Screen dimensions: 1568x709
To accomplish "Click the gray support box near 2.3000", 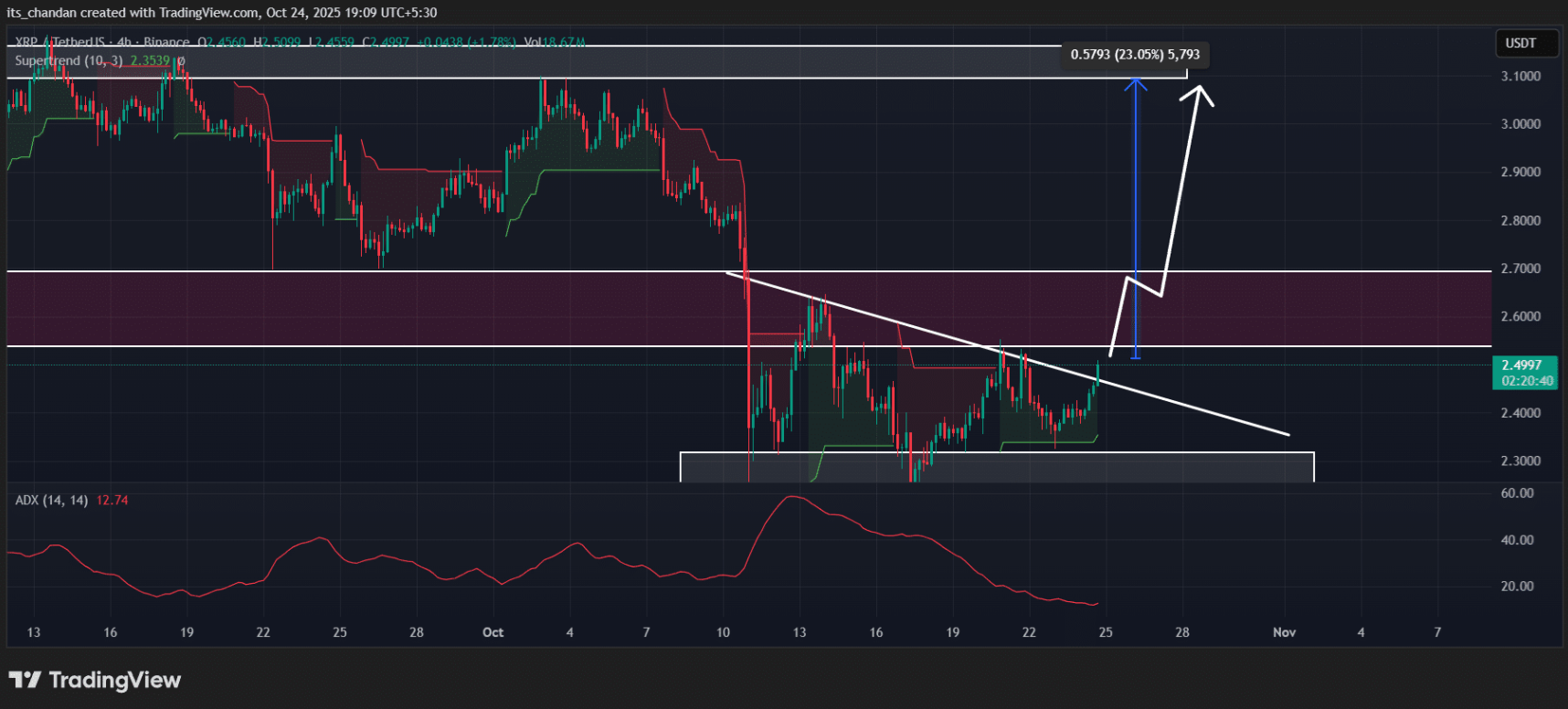I will tap(996, 467).
